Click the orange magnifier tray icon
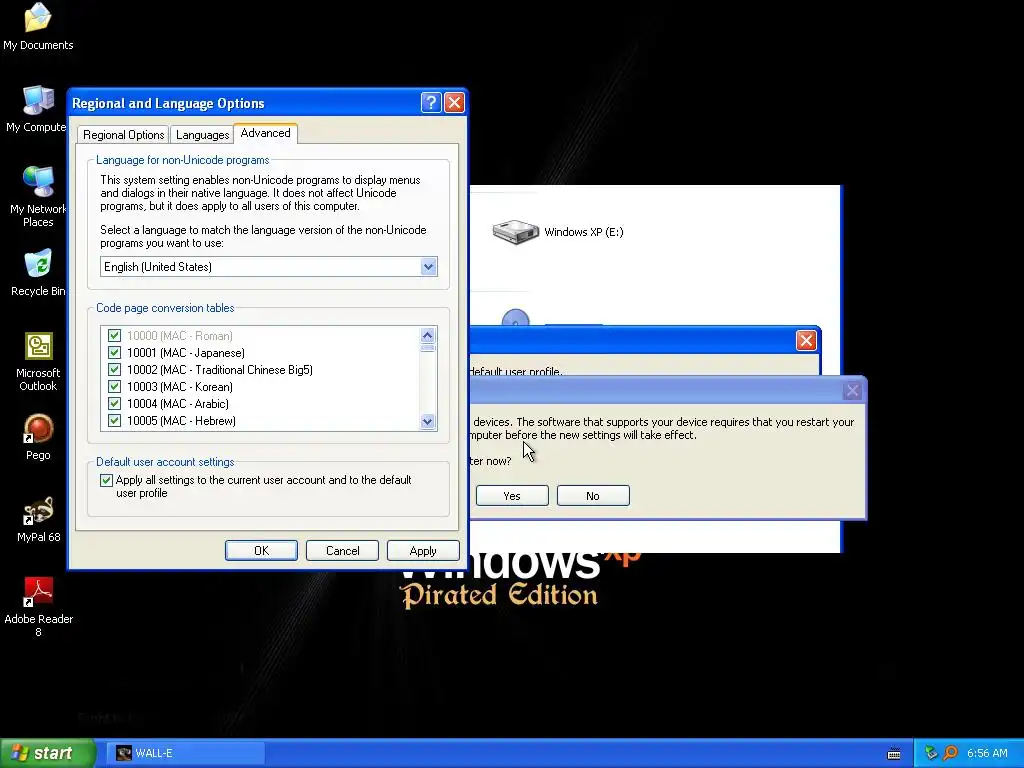Image resolution: width=1024 pixels, height=768 pixels. 950,753
